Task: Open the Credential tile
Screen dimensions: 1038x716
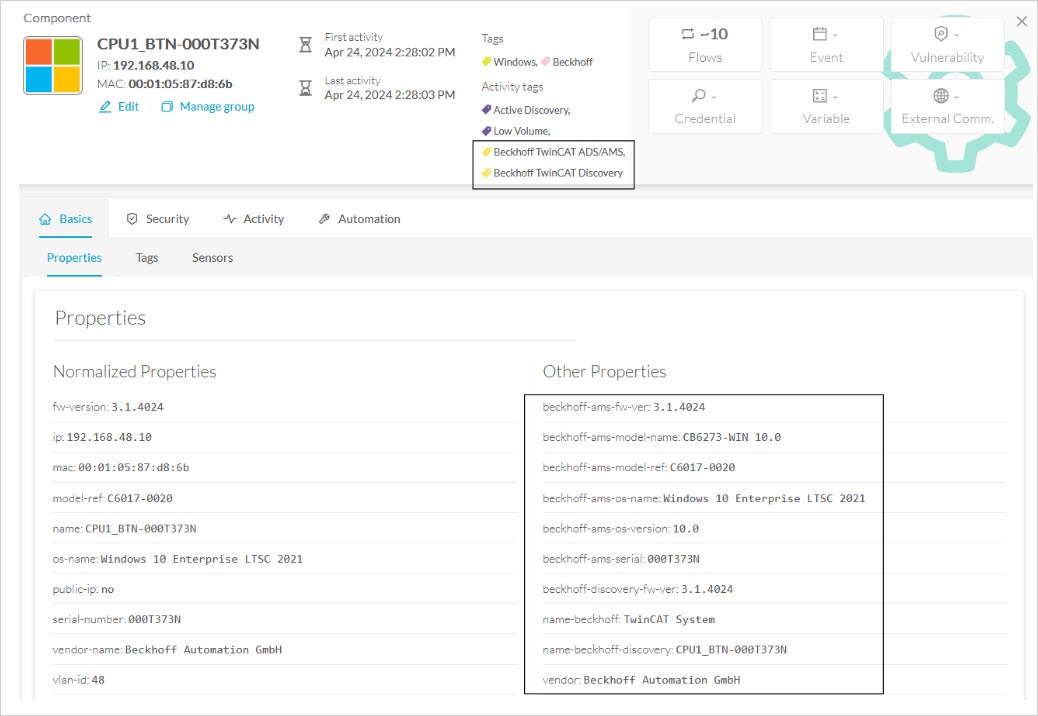Action: pyautogui.click(x=705, y=107)
